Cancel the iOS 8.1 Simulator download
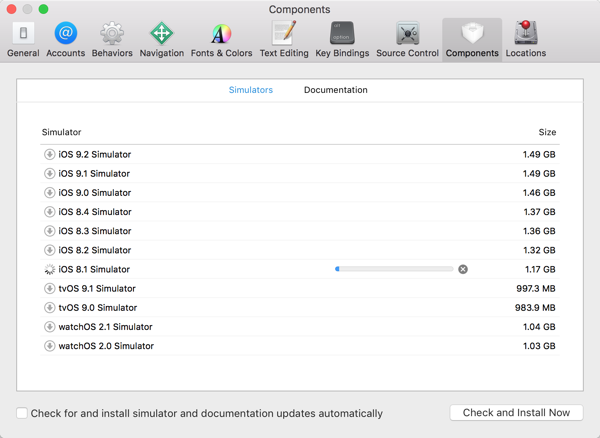The height and width of the screenshot is (438, 600). [x=463, y=269]
